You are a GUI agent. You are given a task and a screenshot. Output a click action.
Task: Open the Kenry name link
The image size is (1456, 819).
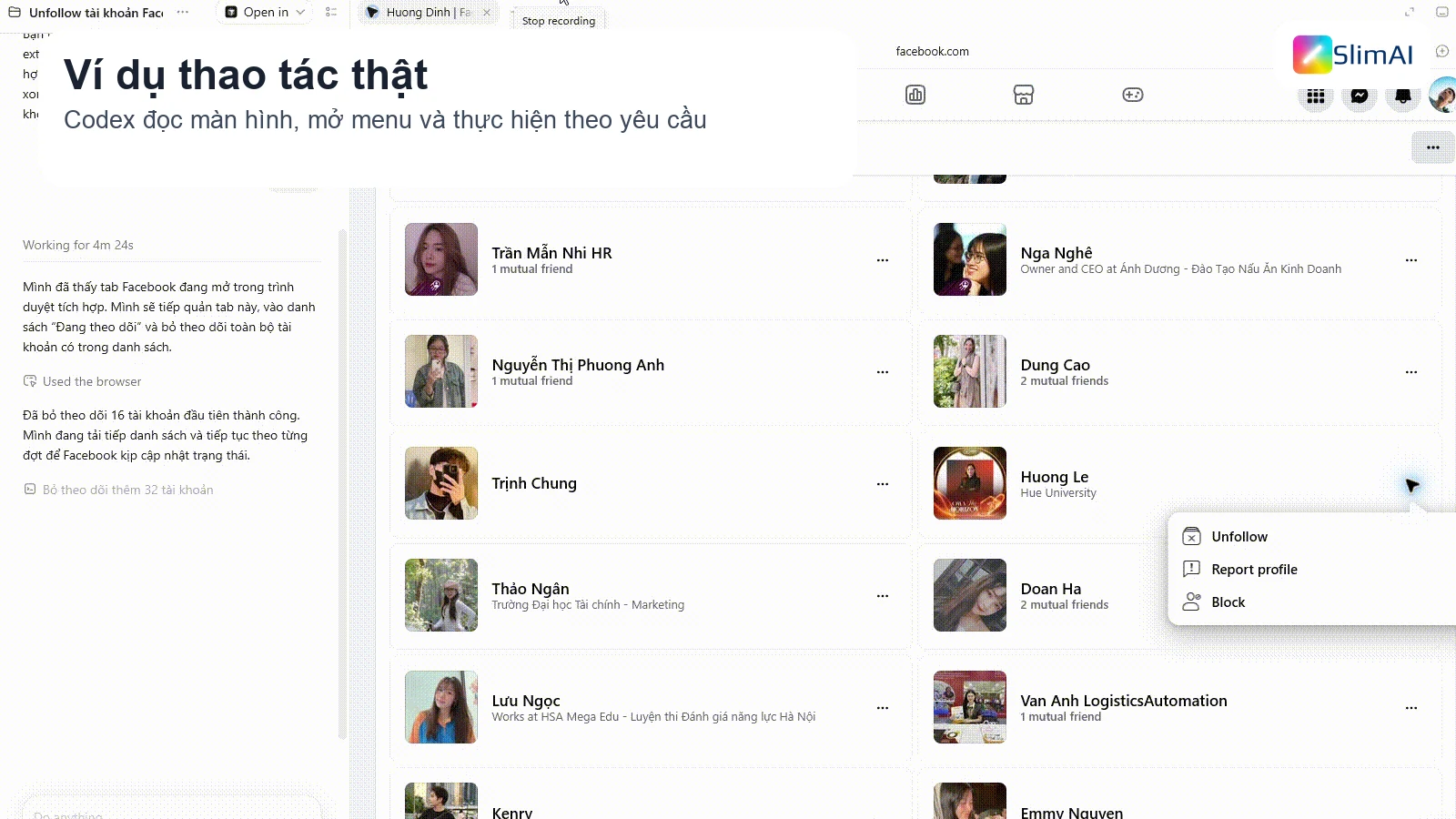(x=512, y=813)
